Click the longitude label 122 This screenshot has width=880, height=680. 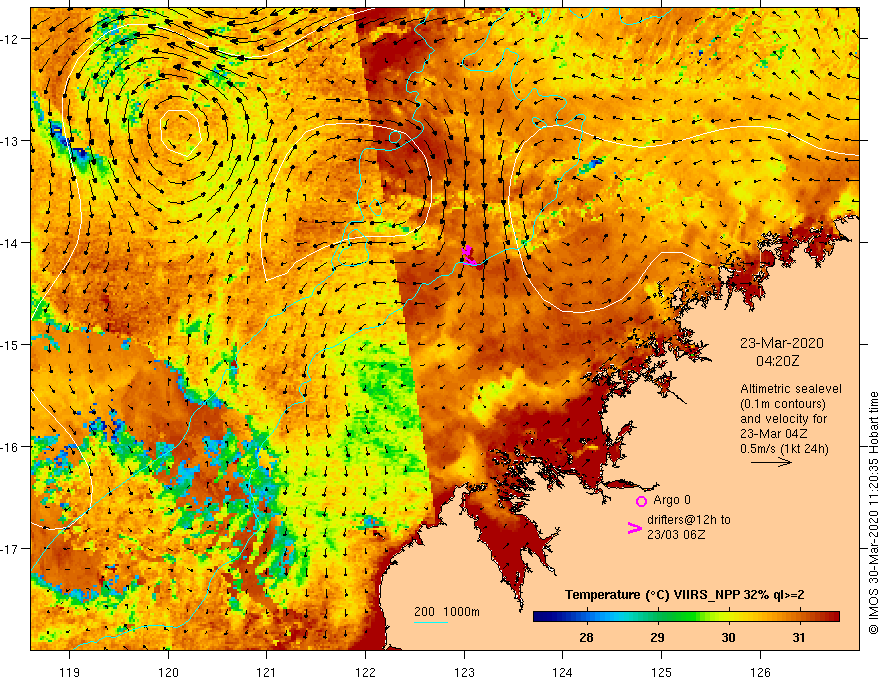[365, 672]
